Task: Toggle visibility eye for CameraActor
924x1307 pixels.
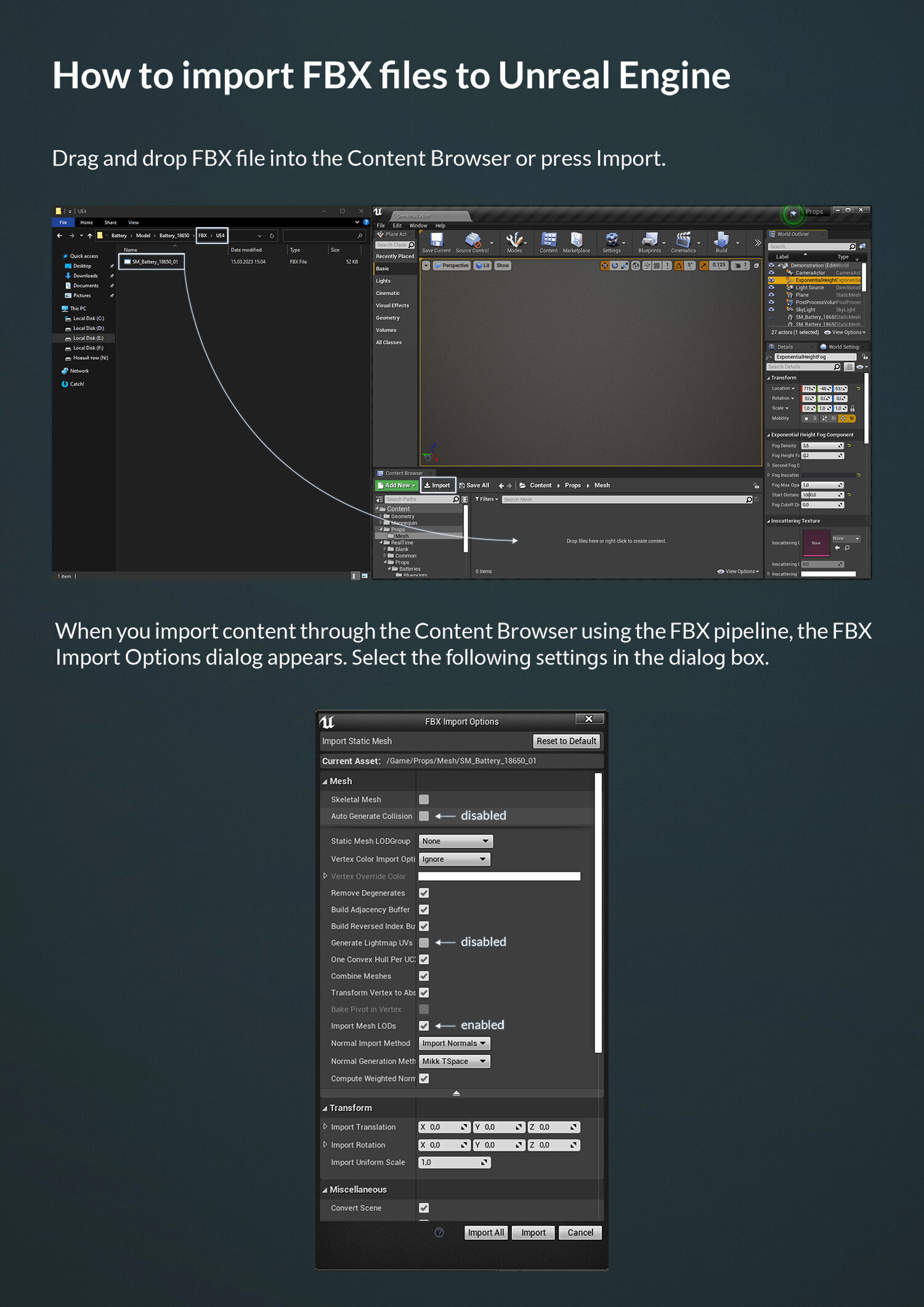Action: [771, 273]
